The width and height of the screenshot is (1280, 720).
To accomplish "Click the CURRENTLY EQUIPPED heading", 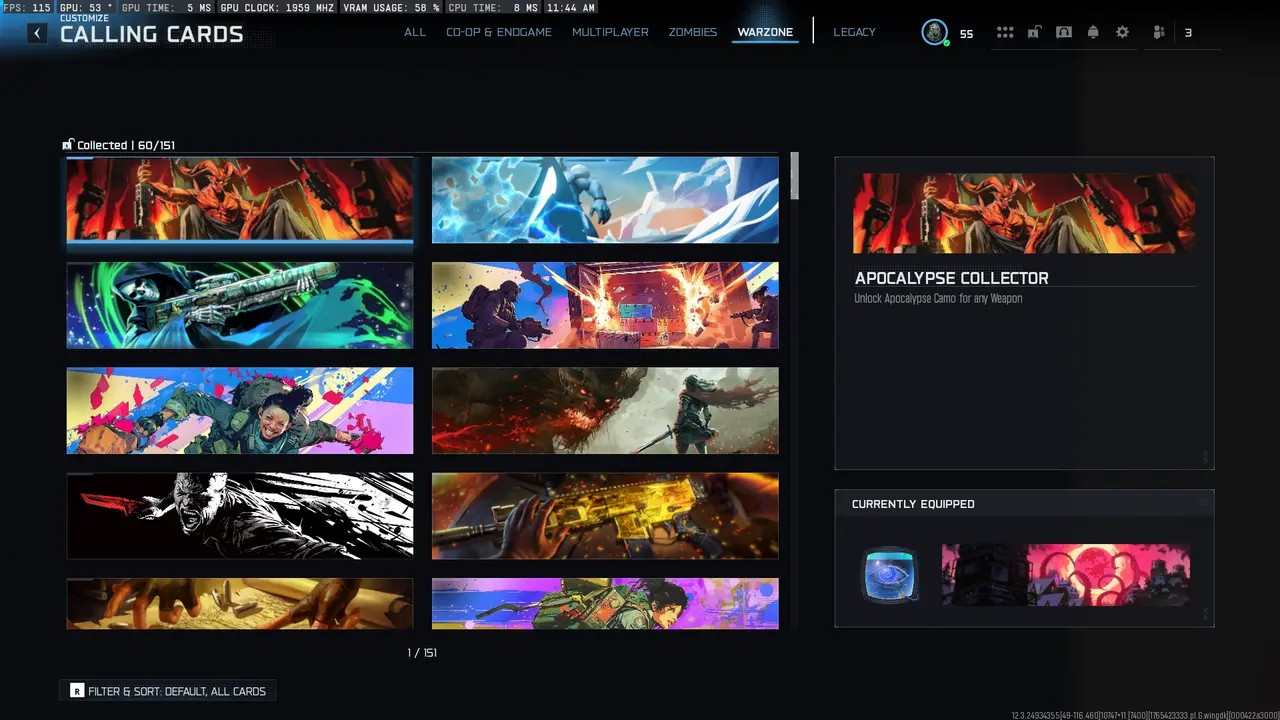I will (913, 504).
